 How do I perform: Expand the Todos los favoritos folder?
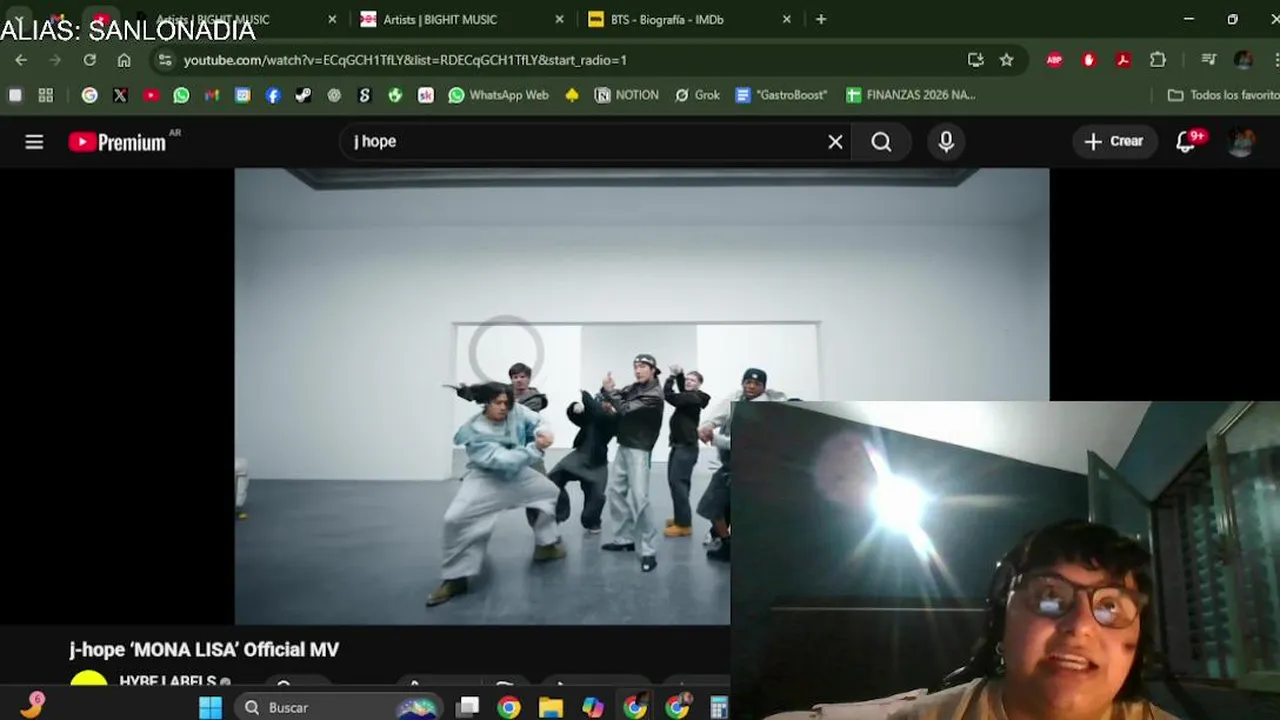coord(1223,95)
